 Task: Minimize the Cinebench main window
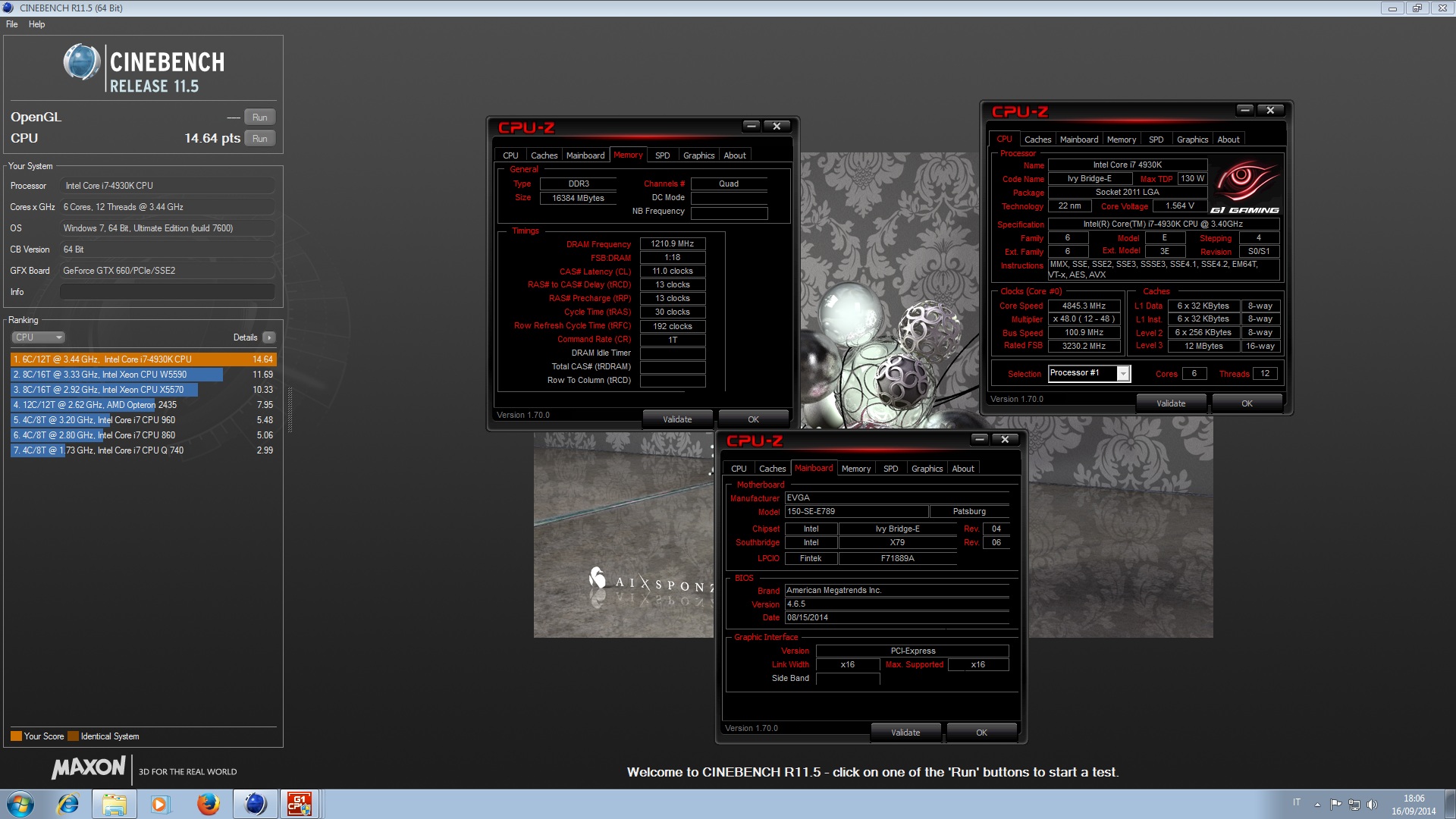tap(1392, 8)
